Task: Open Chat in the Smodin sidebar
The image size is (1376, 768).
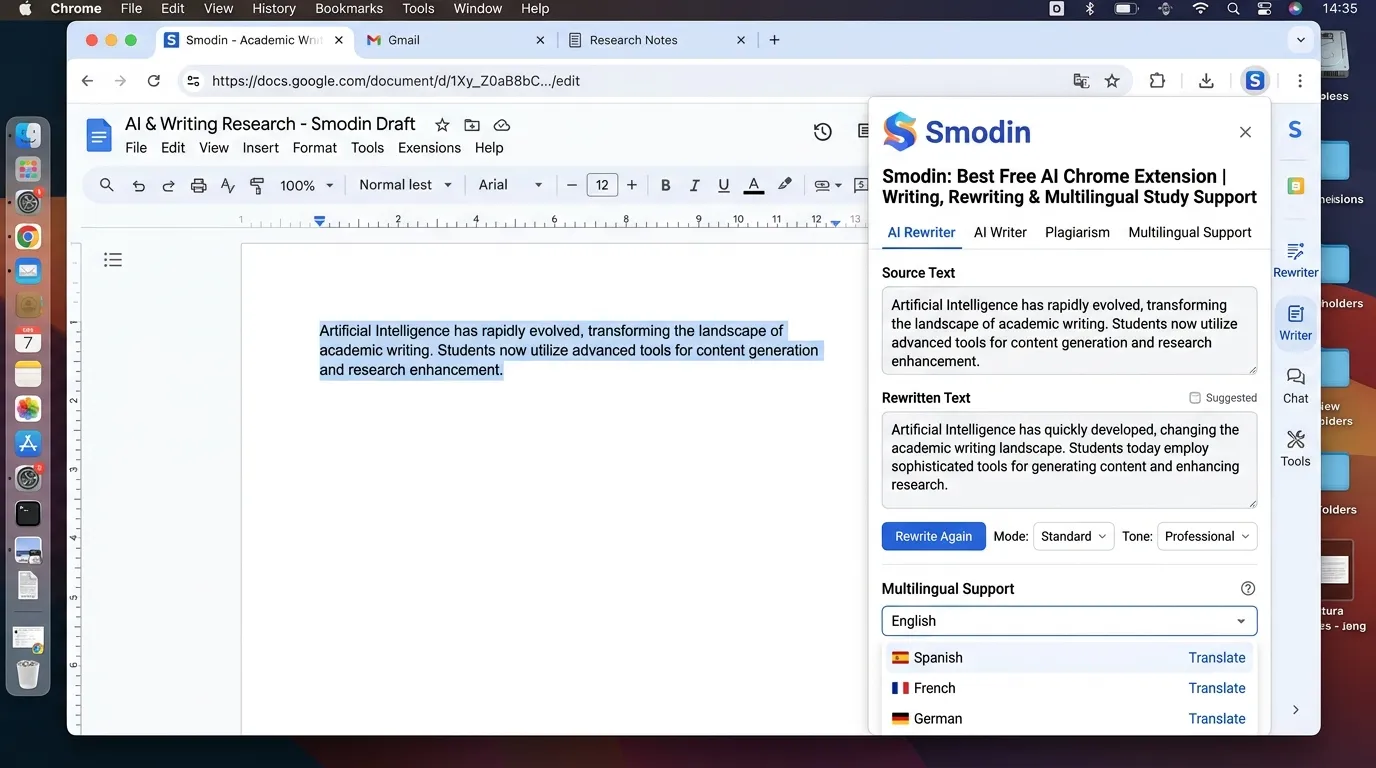Action: (1296, 386)
